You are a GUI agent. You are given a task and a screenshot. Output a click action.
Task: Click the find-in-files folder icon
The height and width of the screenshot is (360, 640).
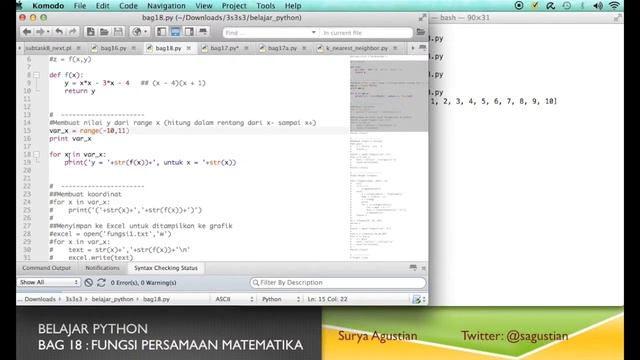coord(420,32)
